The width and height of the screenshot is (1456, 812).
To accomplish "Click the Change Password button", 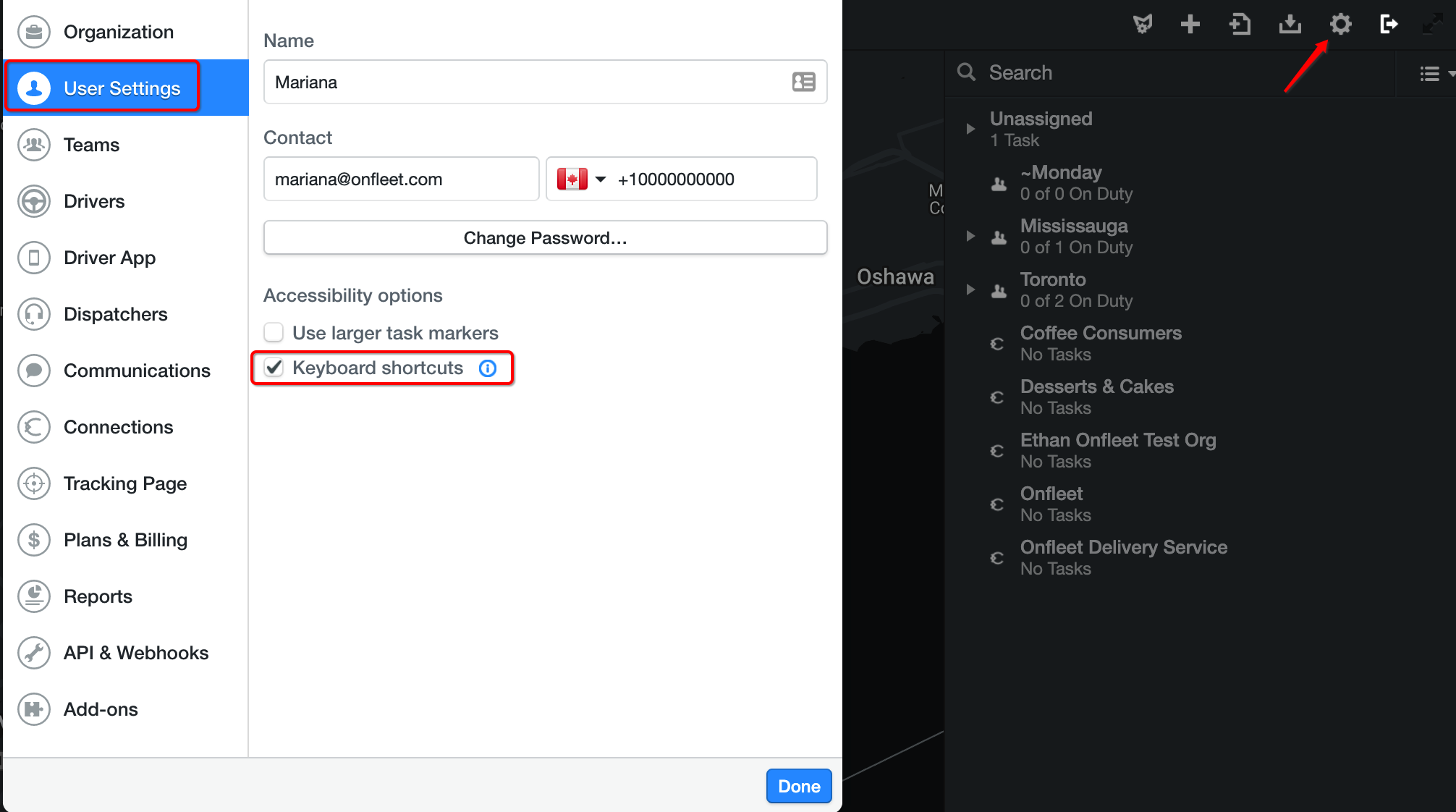I will [546, 237].
